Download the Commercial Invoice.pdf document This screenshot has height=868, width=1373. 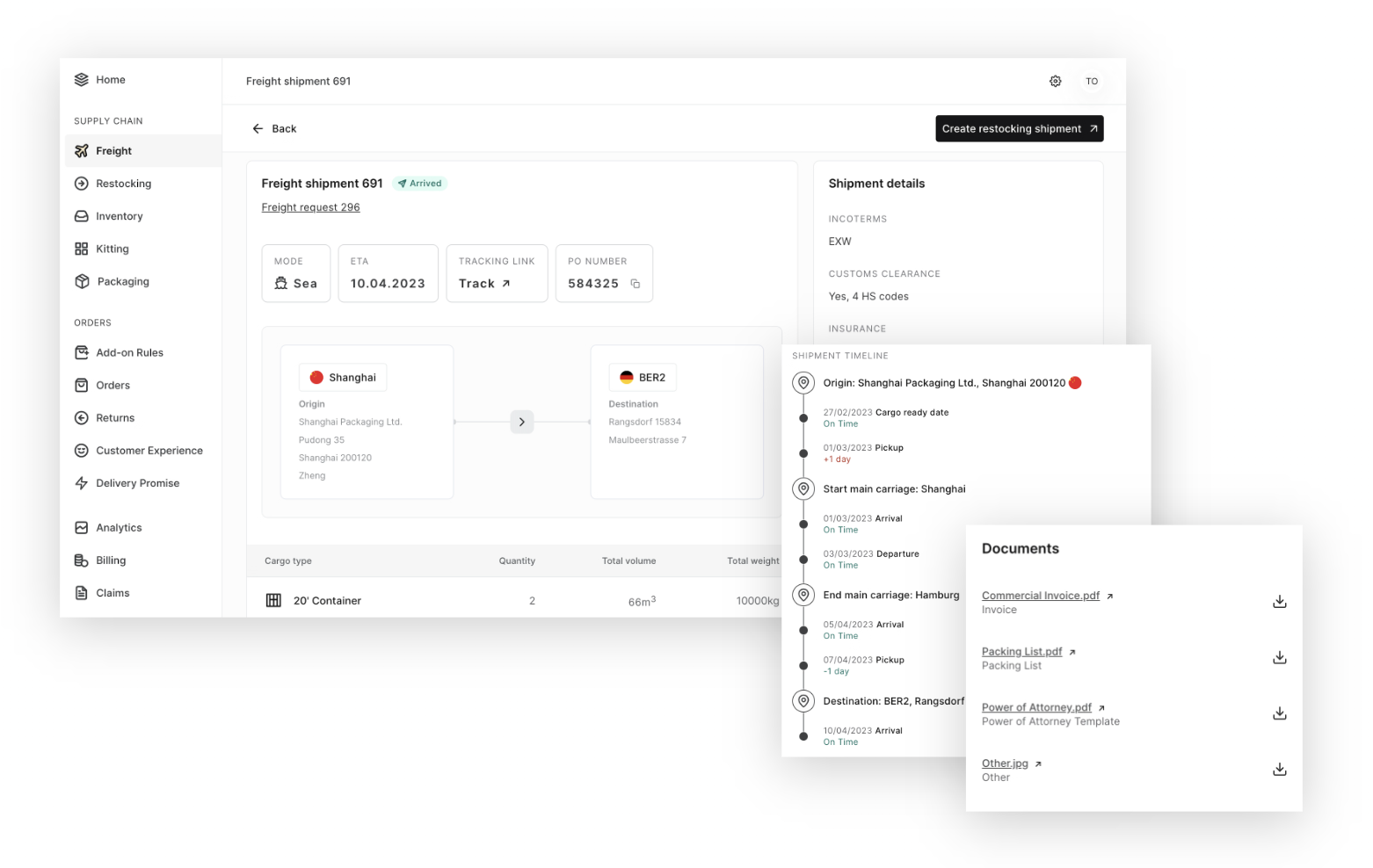tap(1279, 601)
